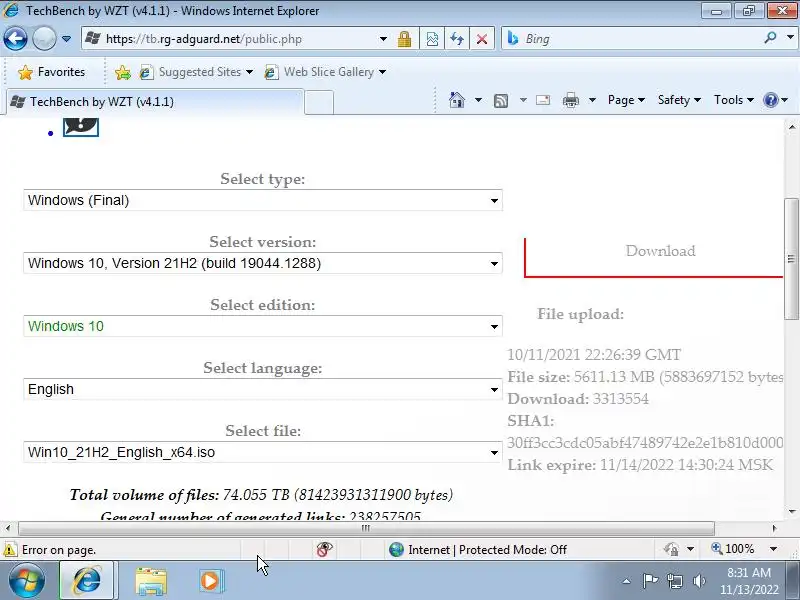Image resolution: width=800 pixels, height=600 pixels.
Task: Open the Tools menu
Action: [734, 100]
